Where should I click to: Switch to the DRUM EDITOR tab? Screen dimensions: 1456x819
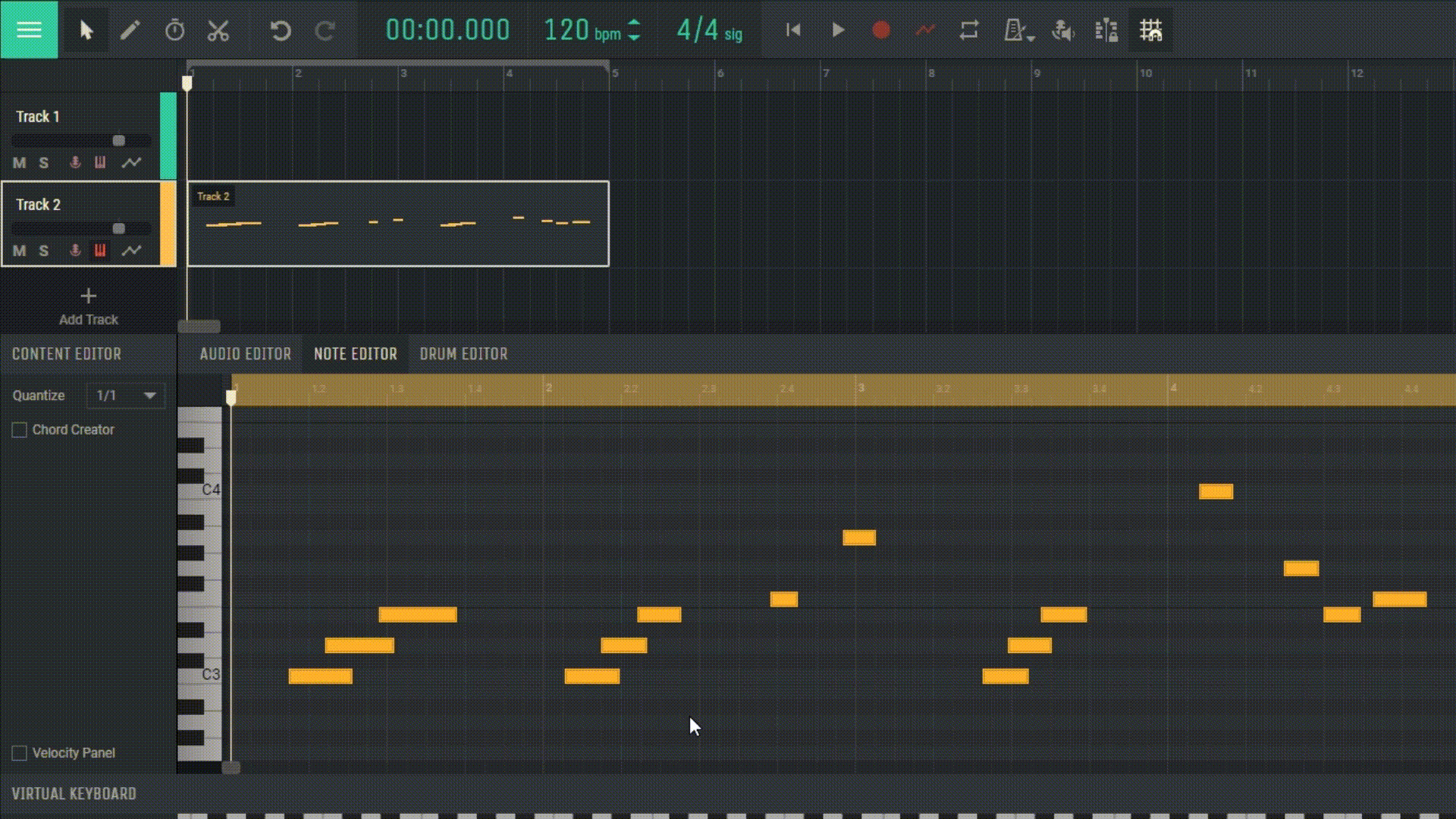464,353
